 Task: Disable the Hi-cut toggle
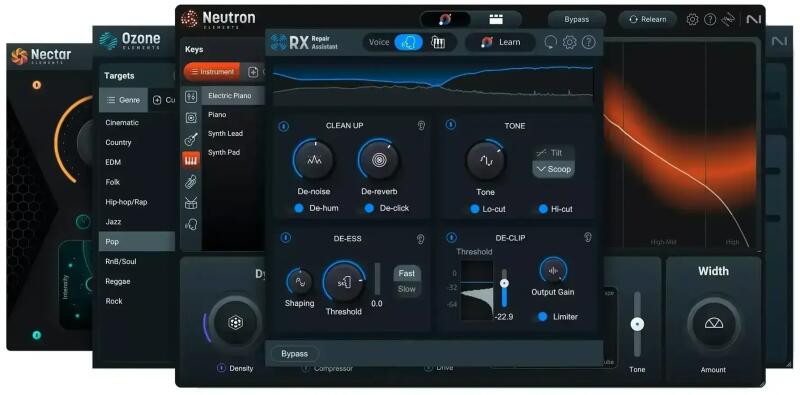543,209
